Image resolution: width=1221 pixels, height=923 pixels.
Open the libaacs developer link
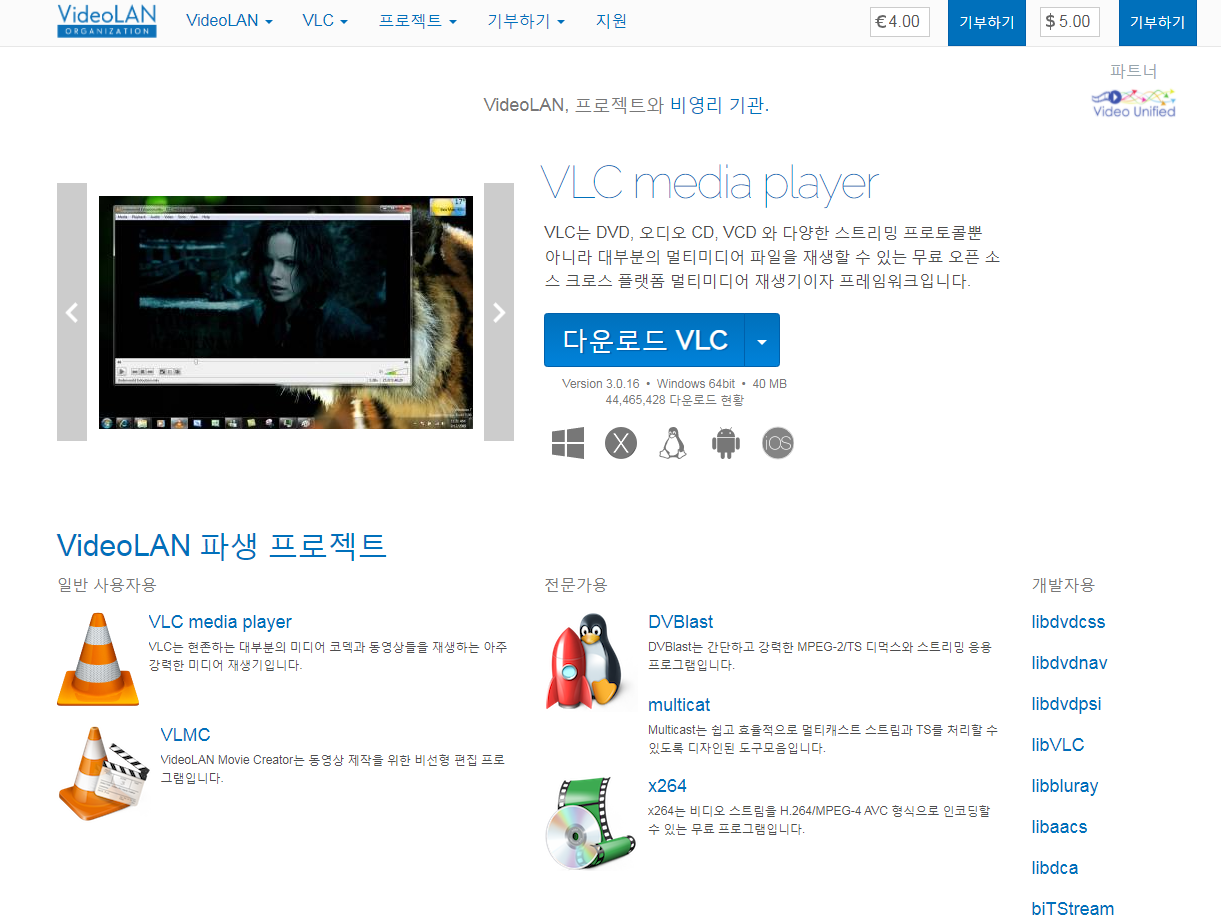click(1059, 827)
